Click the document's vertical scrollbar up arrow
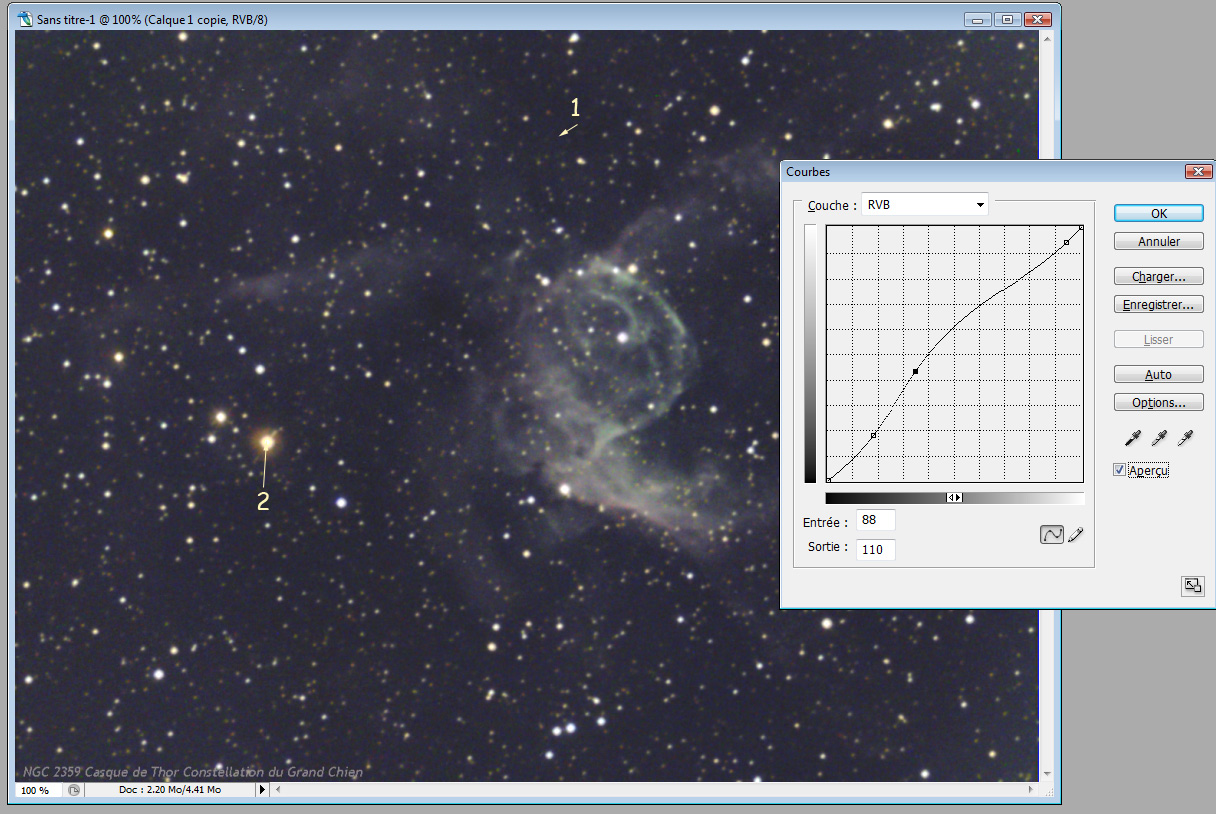The height and width of the screenshot is (814, 1216). tap(1047, 38)
